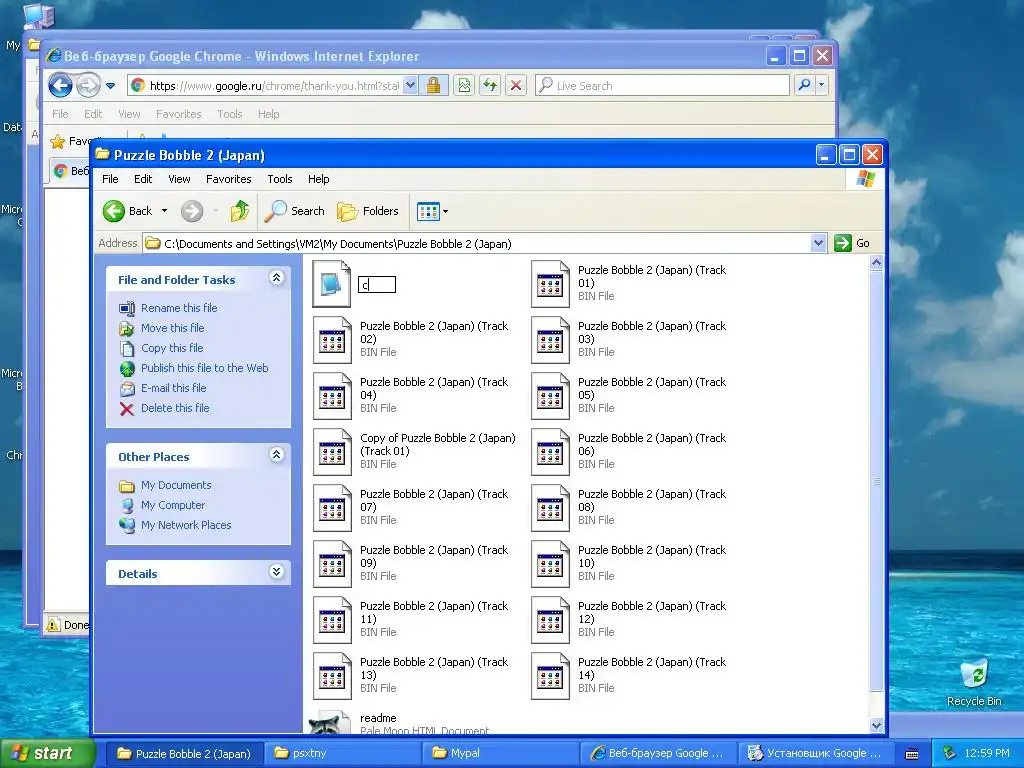Viewport: 1024px width, 768px height.
Task: Click E-mail this file
Action: tap(174, 388)
